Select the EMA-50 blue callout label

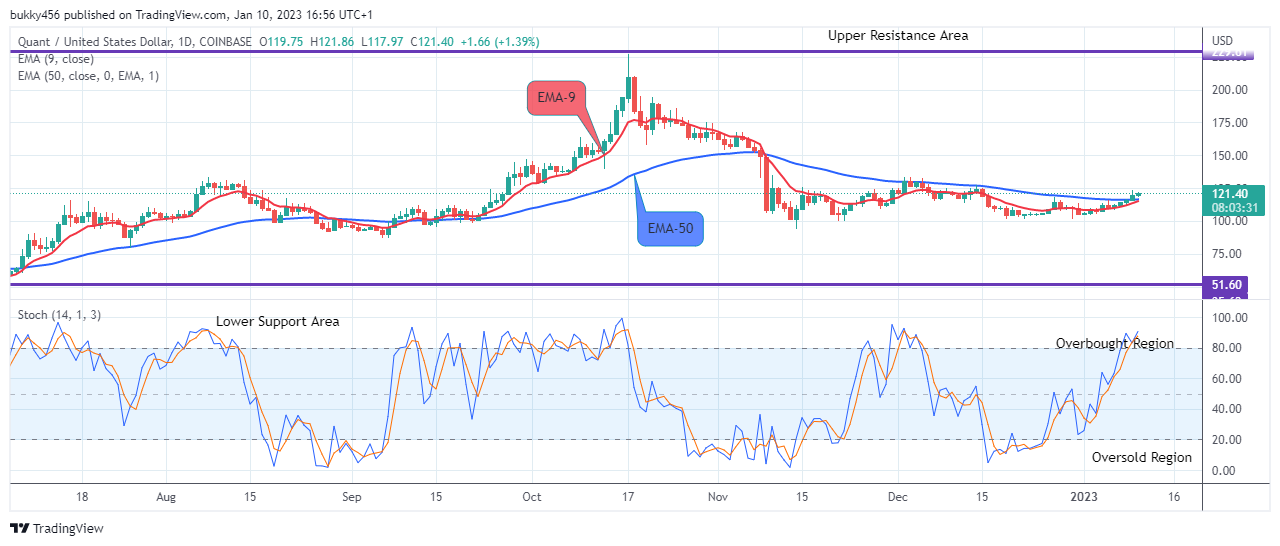click(671, 229)
